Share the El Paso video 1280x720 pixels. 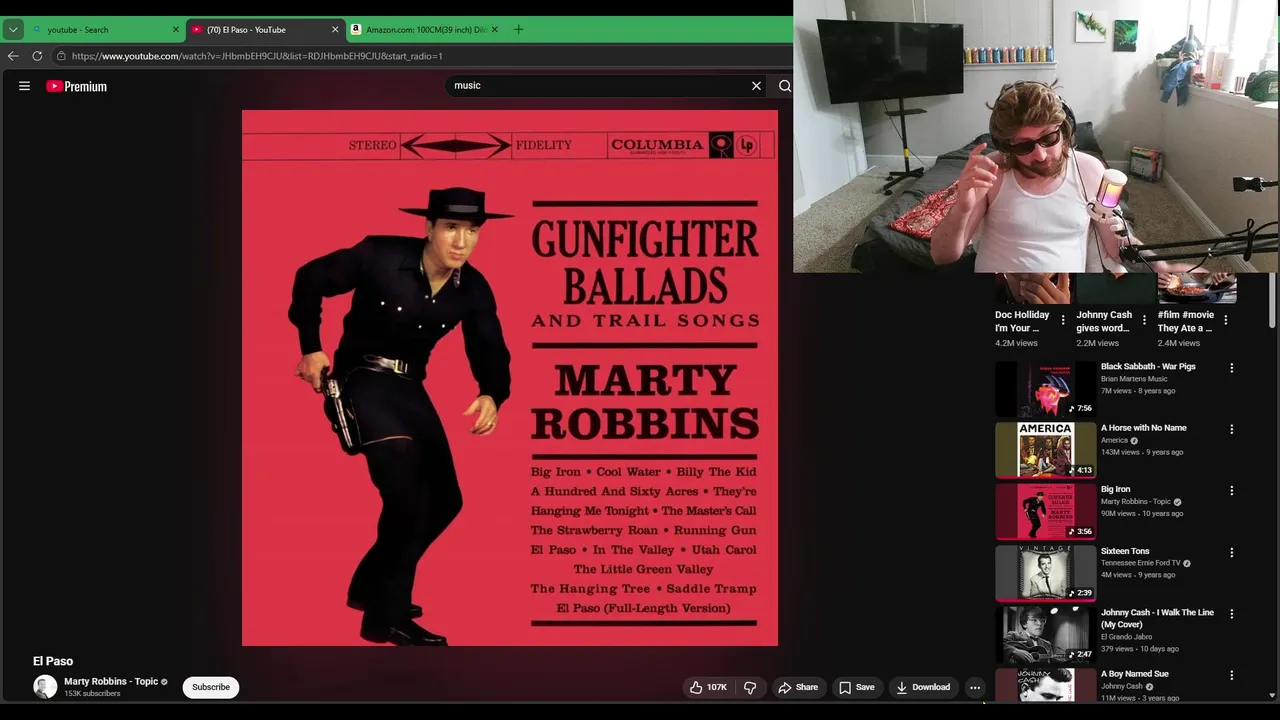(x=798, y=687)
